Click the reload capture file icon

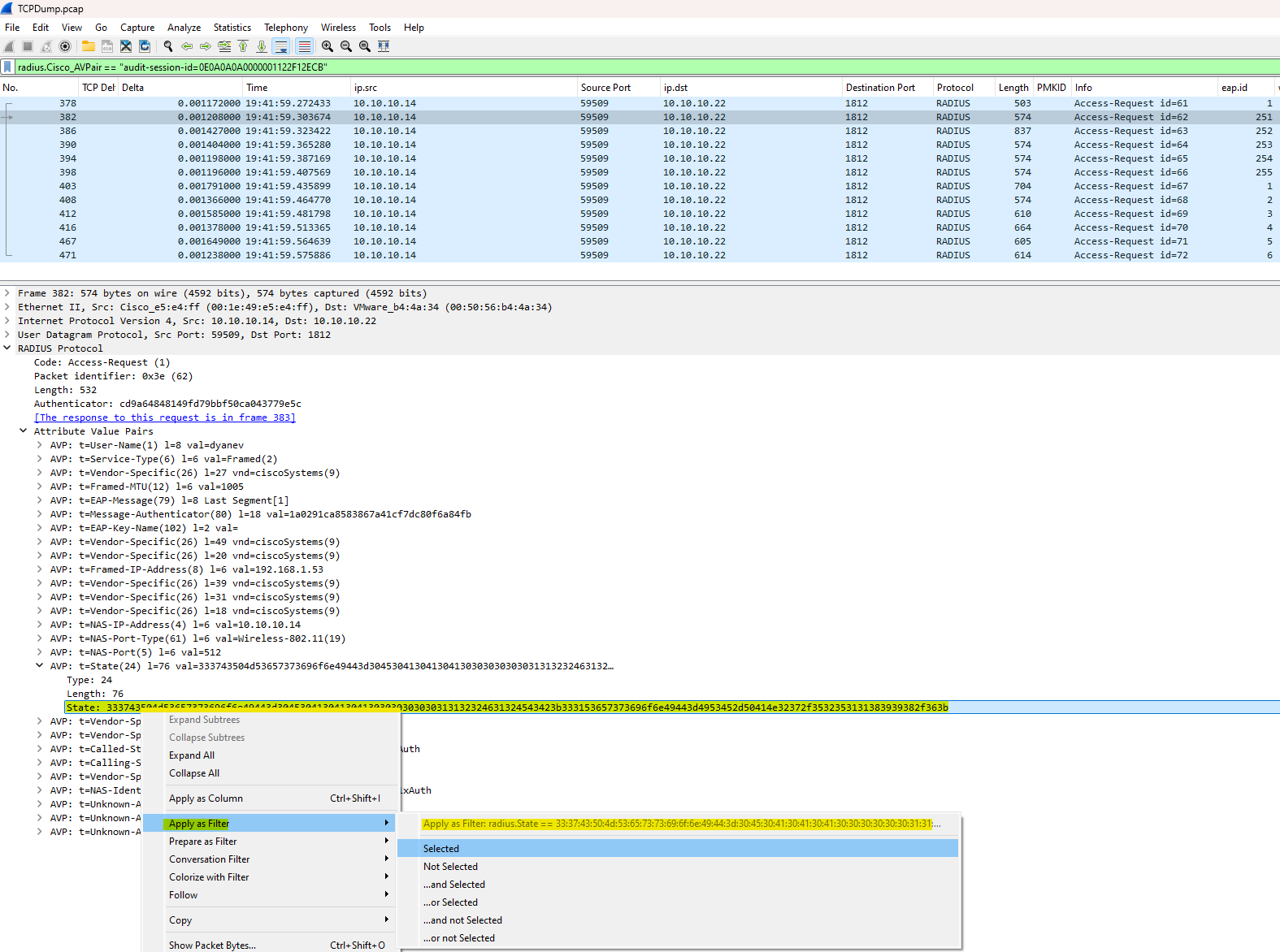pyautogui.click(x=145, y=46)
